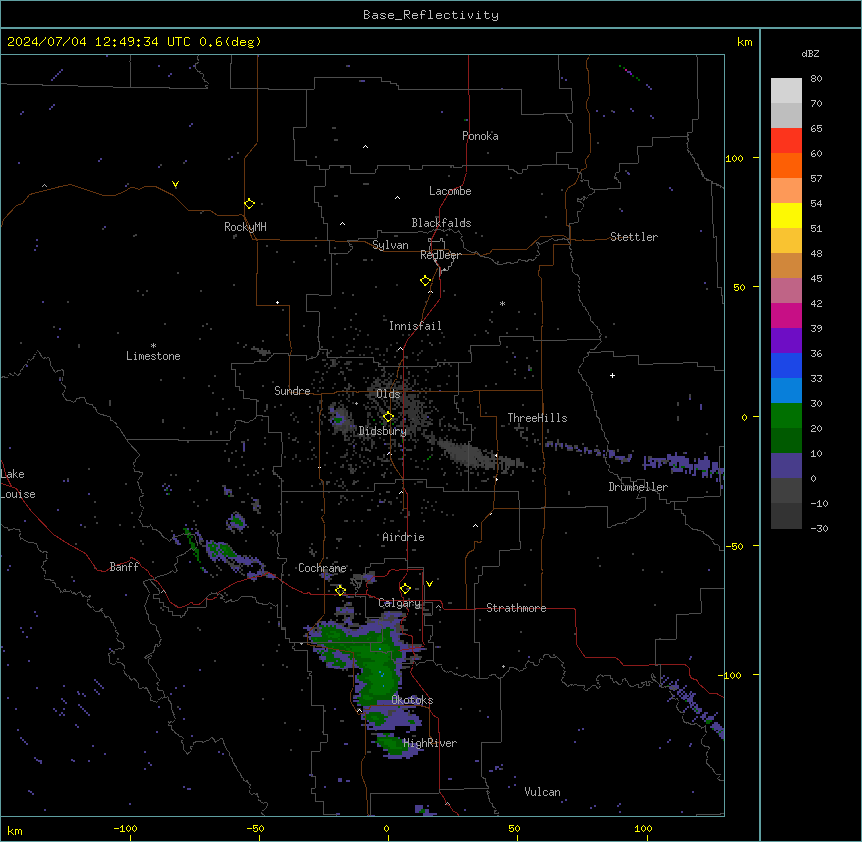Pick the pink 45-42 dBZ legend swatch

click(786, 290)
